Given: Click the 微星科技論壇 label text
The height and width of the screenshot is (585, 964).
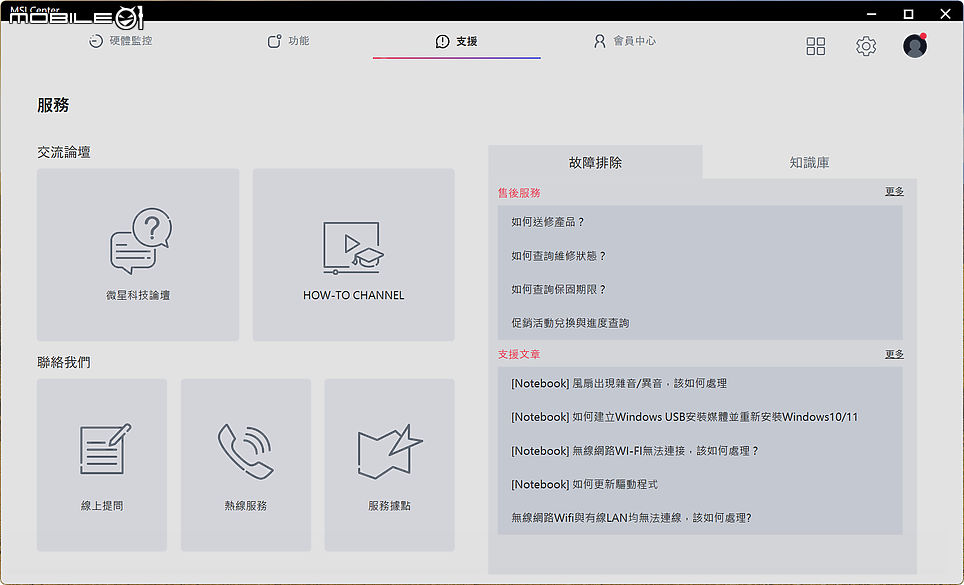Looking at the screenshot, I should coord(138,296).
